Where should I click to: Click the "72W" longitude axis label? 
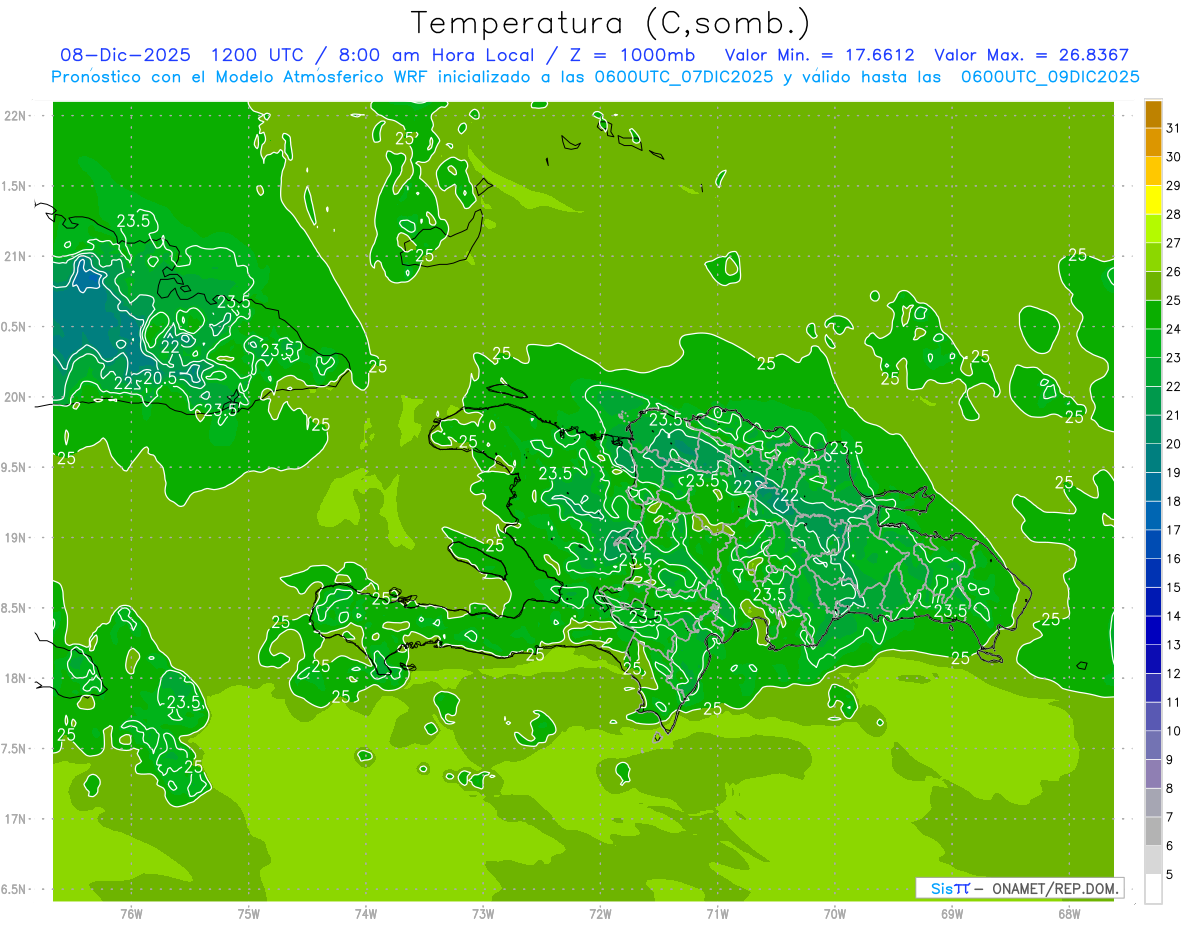(x=600, y=913)
